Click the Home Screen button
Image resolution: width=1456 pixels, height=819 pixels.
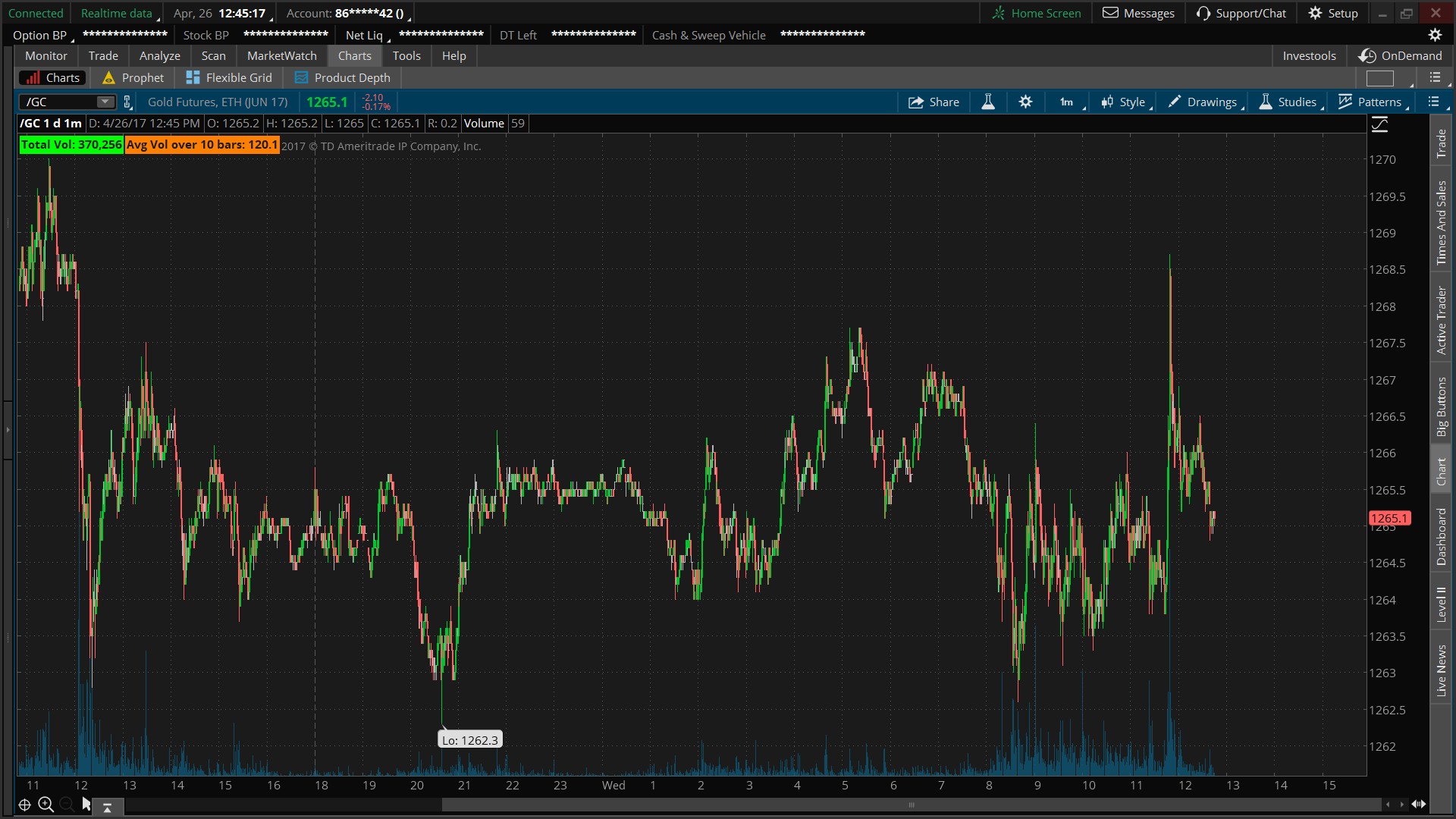point(1036,14)
